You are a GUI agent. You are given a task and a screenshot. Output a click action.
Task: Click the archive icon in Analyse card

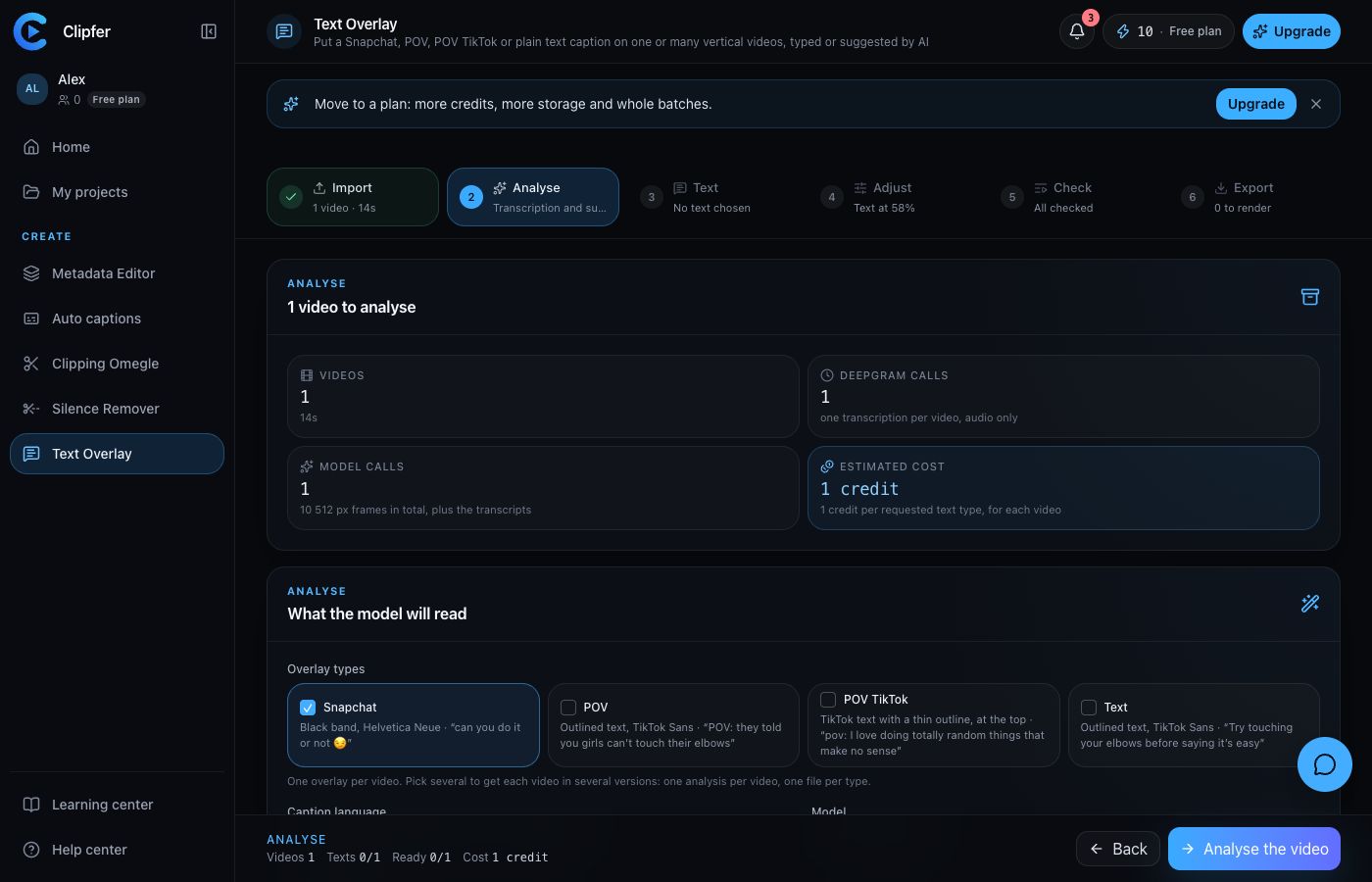tap(1310, 297)
